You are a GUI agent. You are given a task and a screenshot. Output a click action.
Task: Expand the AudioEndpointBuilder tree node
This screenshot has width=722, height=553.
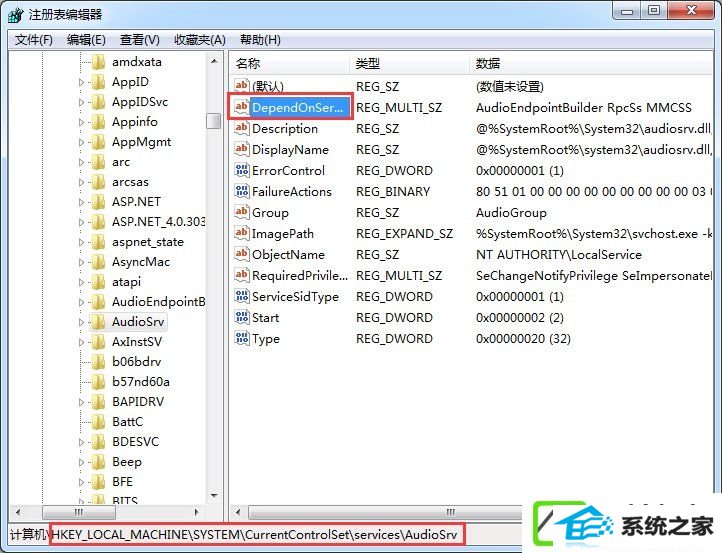(82, 303)
